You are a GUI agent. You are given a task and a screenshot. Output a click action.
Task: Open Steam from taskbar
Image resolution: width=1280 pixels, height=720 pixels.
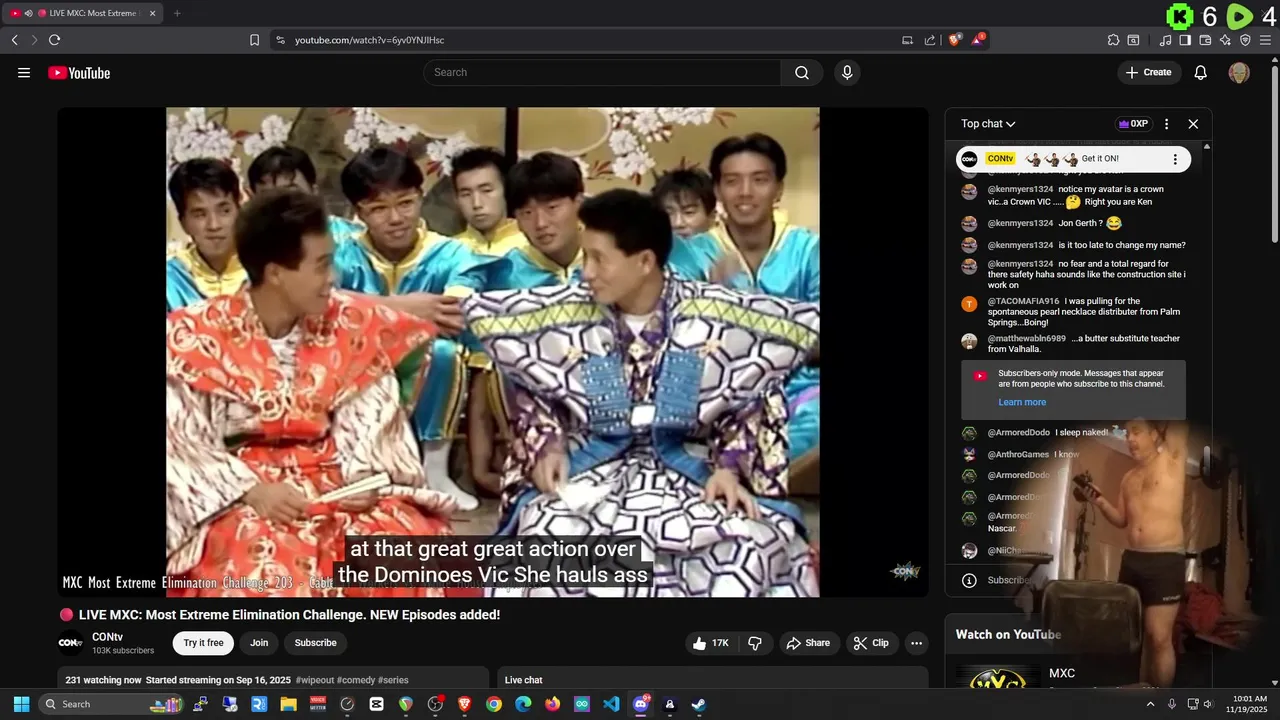coord(698,704)
